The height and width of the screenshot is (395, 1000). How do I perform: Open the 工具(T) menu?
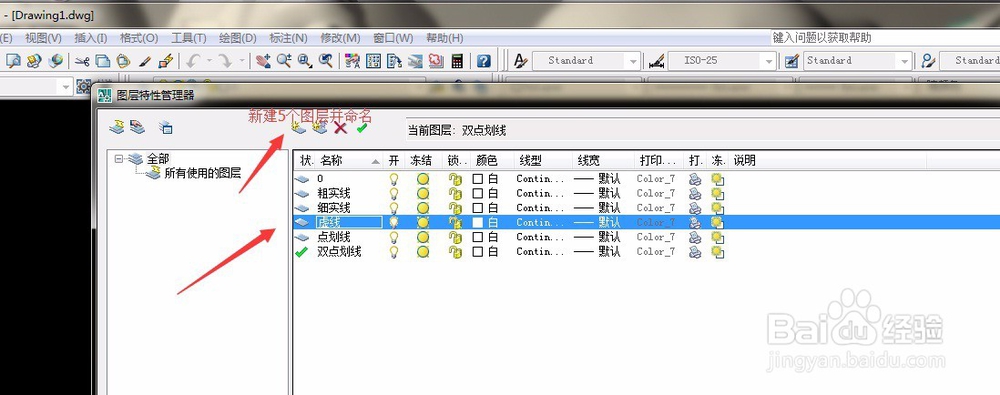[x=189, y=38]
